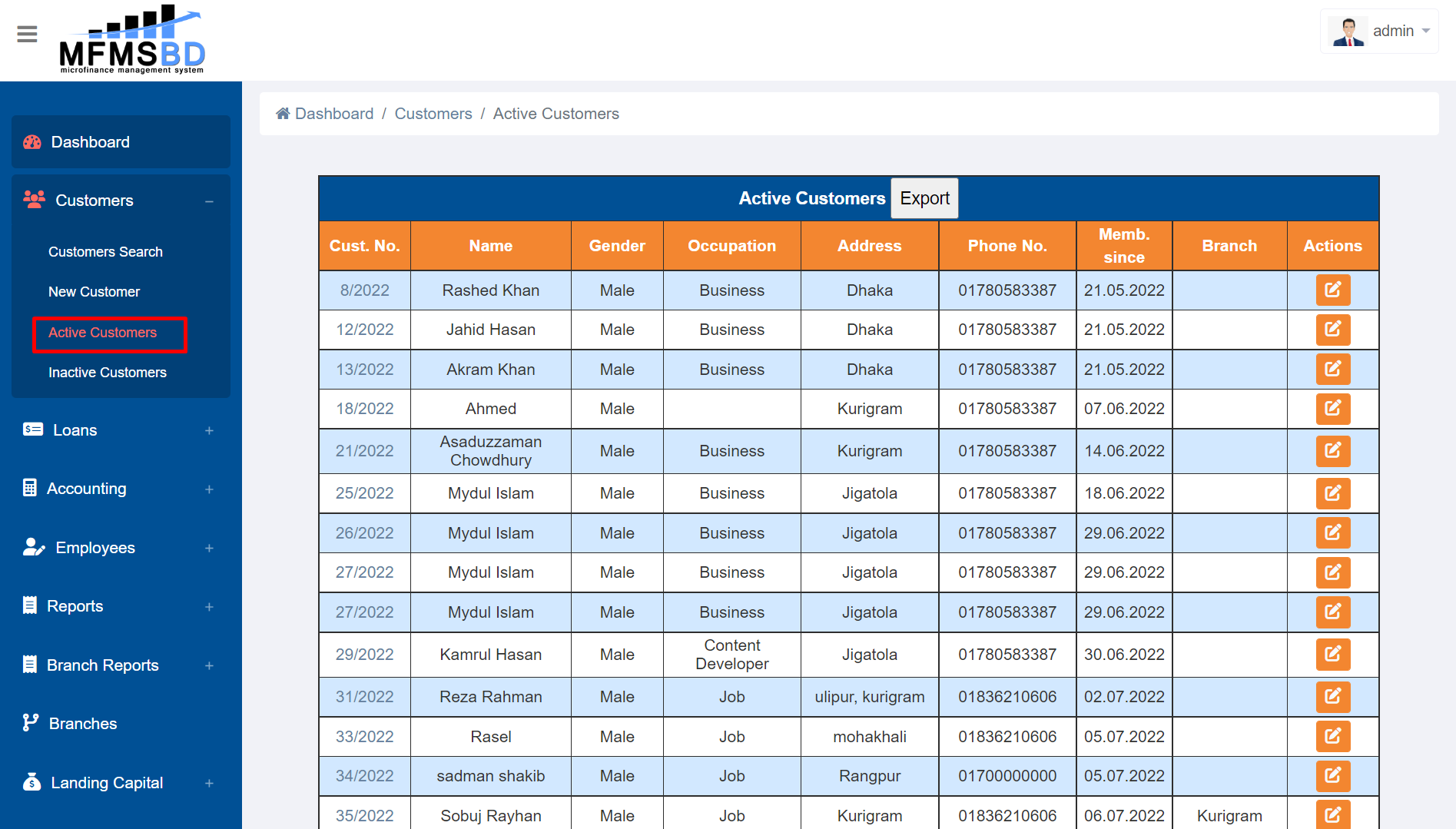
Task: Click the Dashboard gauge icon in sidebar
Action: click(x=32, y=142)
